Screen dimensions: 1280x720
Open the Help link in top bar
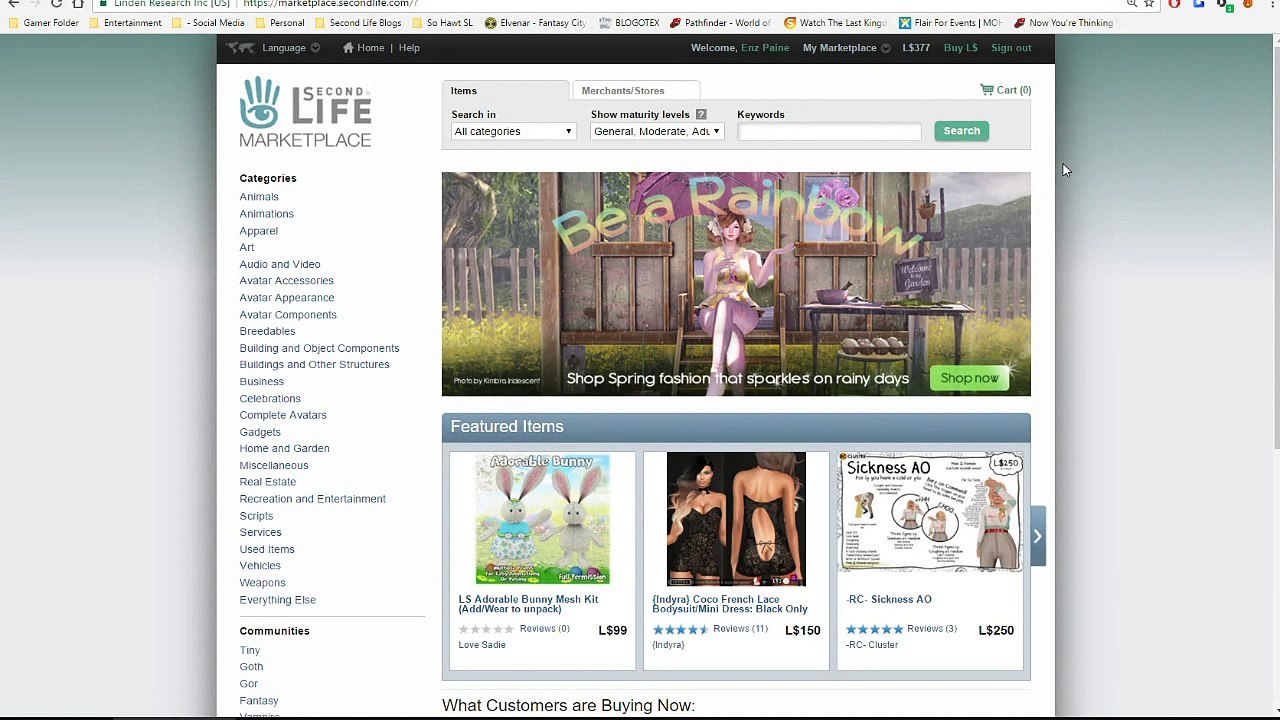click(x=409, y=48)
